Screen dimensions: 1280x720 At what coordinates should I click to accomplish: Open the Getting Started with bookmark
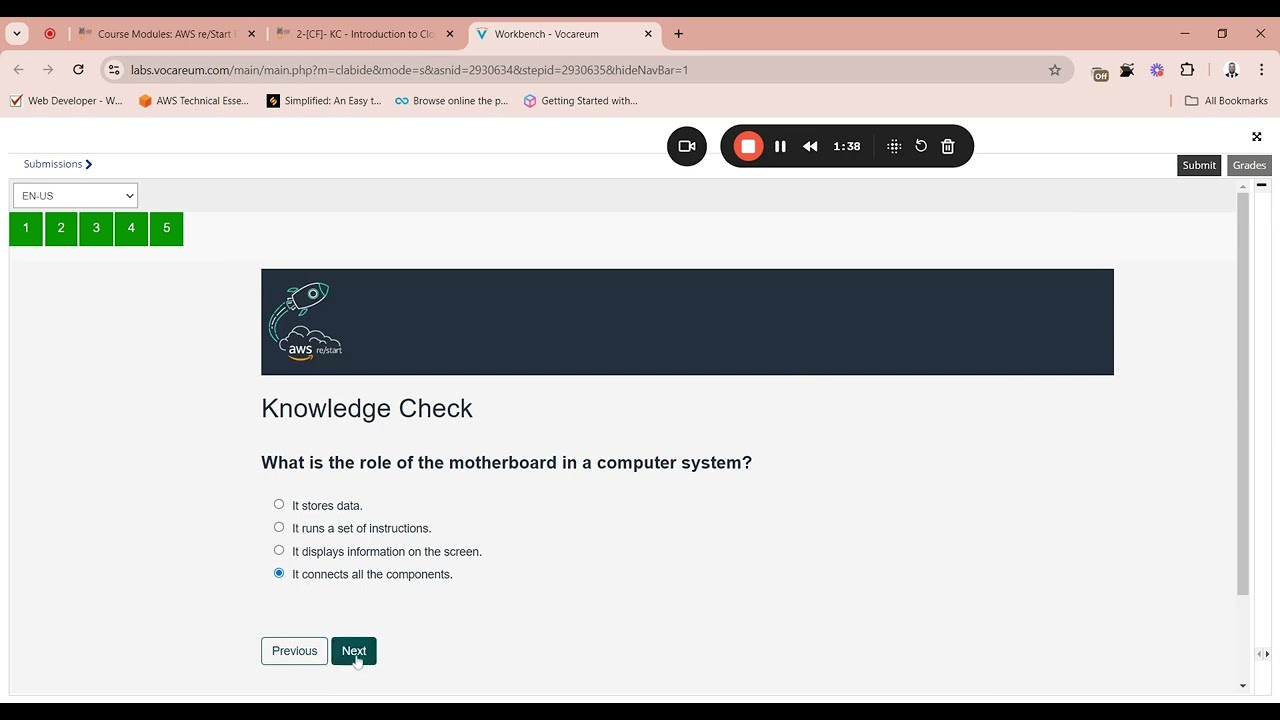coord(581,101)
